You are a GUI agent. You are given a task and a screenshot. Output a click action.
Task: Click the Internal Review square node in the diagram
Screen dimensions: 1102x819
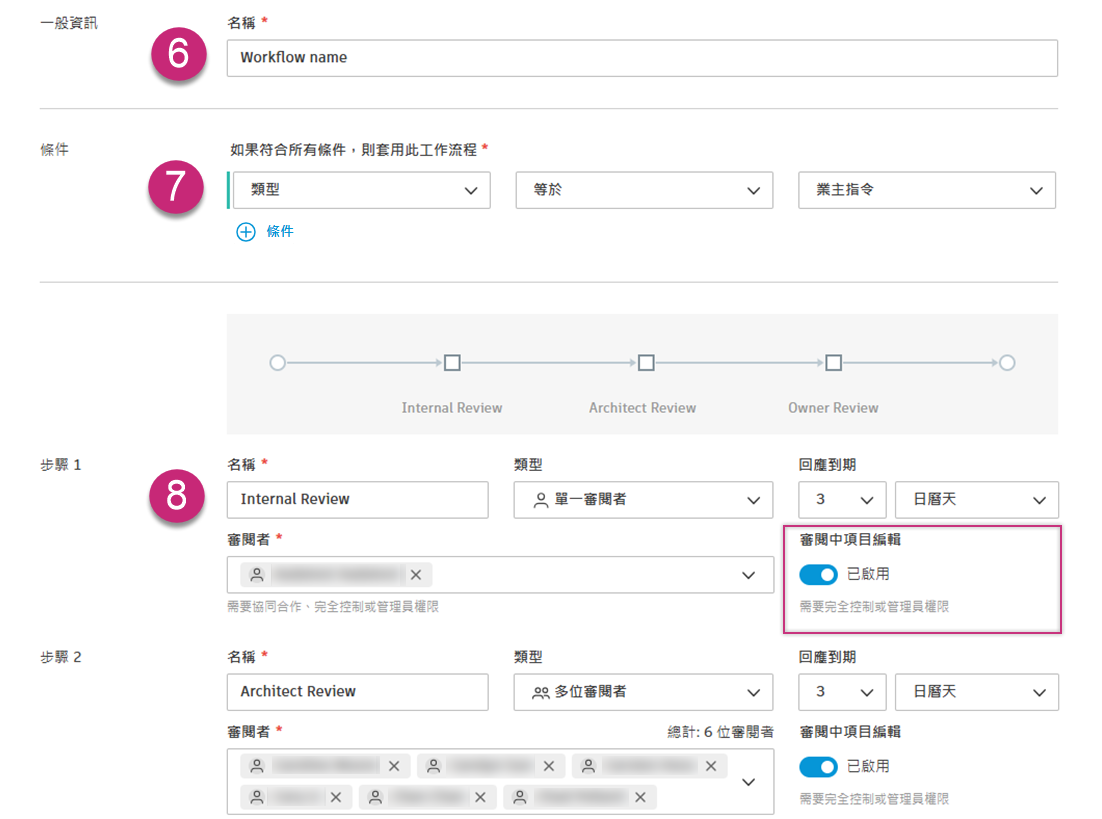[452, 363]
